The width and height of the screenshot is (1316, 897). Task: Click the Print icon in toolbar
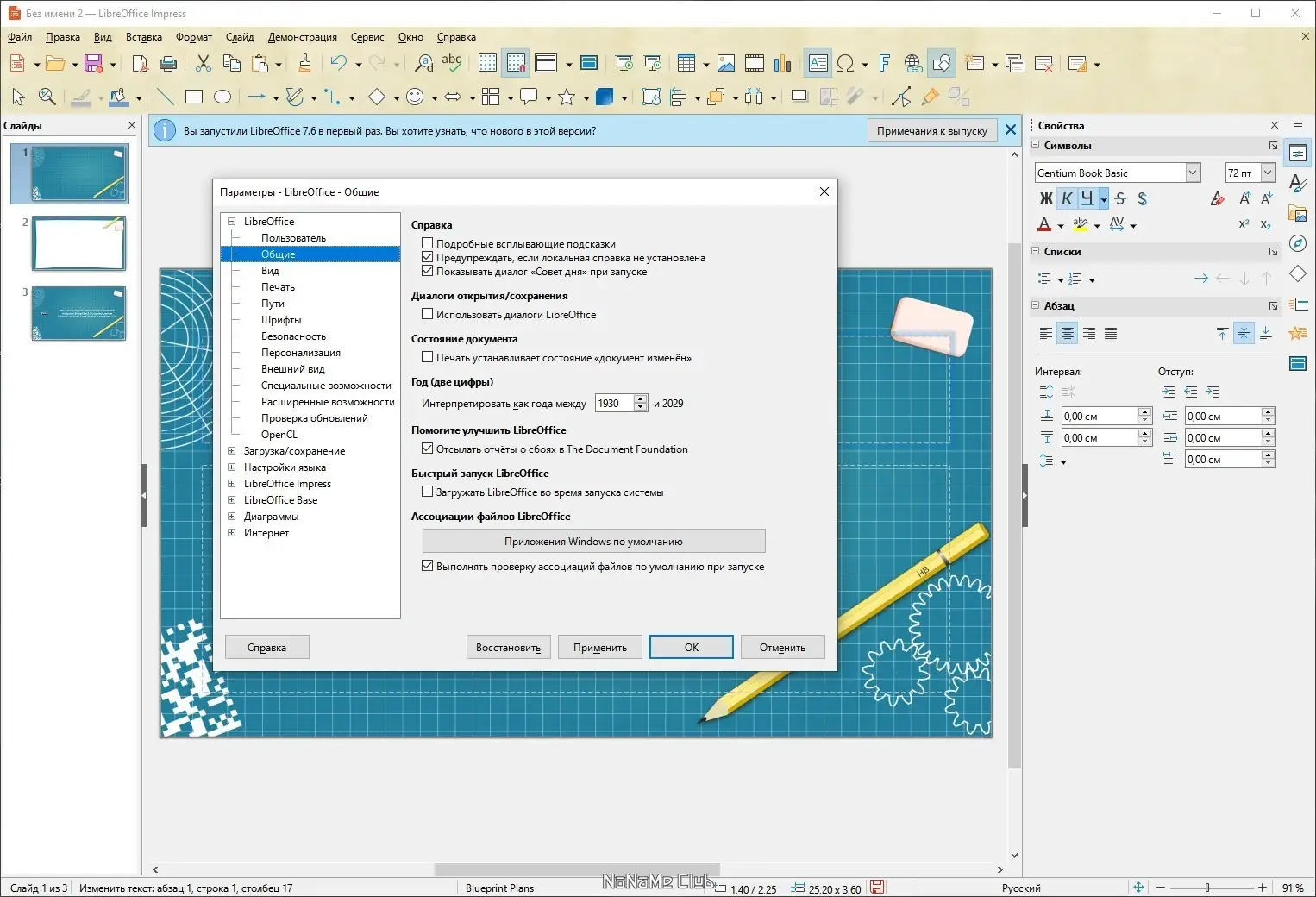168,64
